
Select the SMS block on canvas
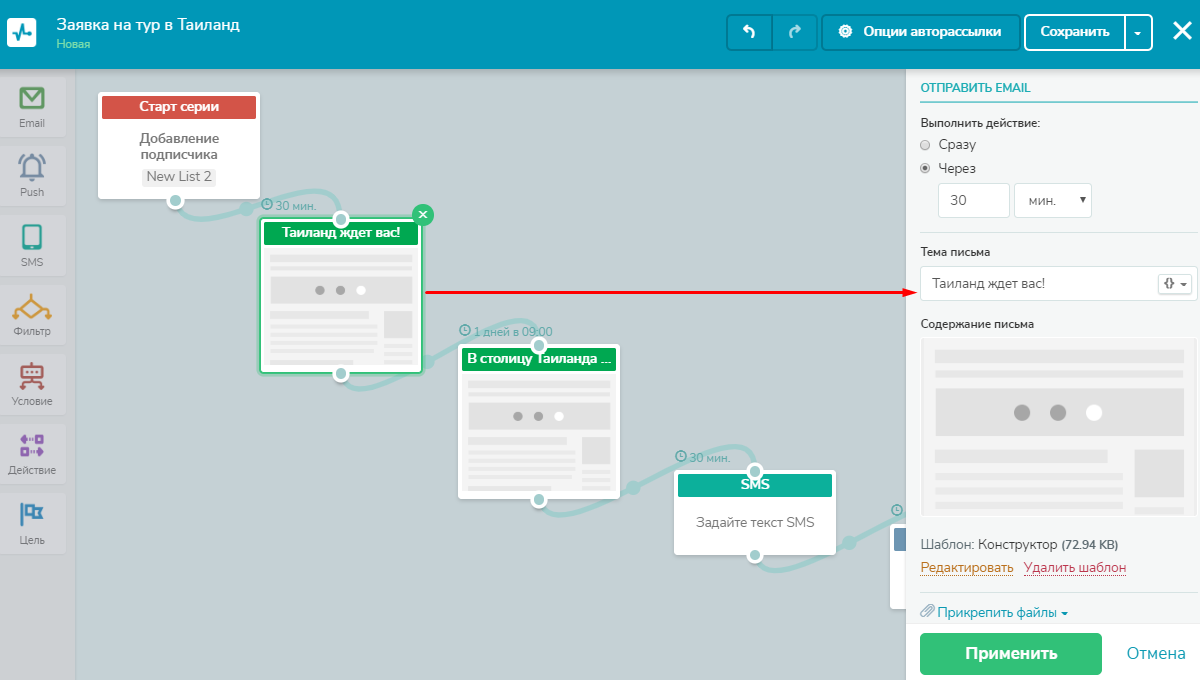pyautogui.click(x=755, y=512)
